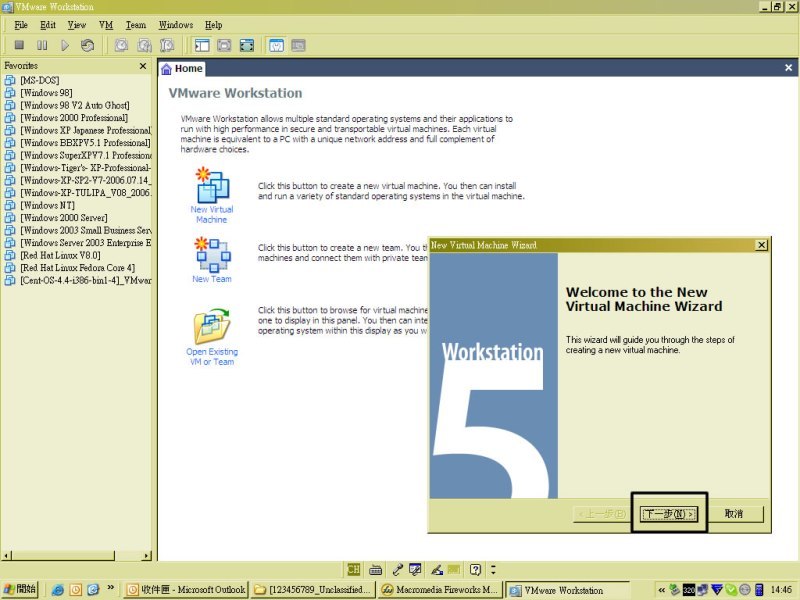Image resolution: width=800 pixels, height=600 pixels.
Task: Expand hidden quick launch icons chevron
Action: [x=110, y=588]
